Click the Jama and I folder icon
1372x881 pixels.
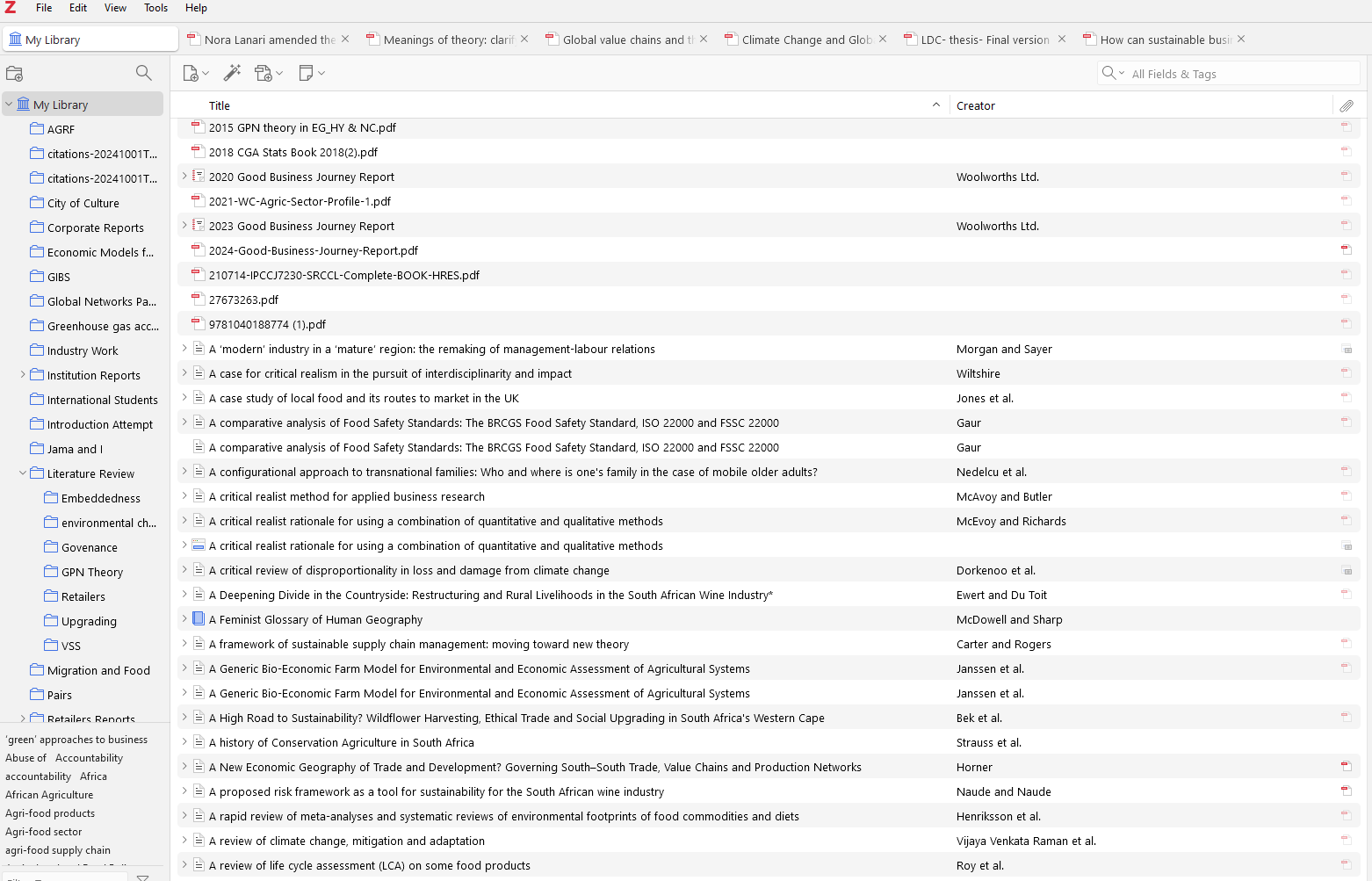point(37,448)
